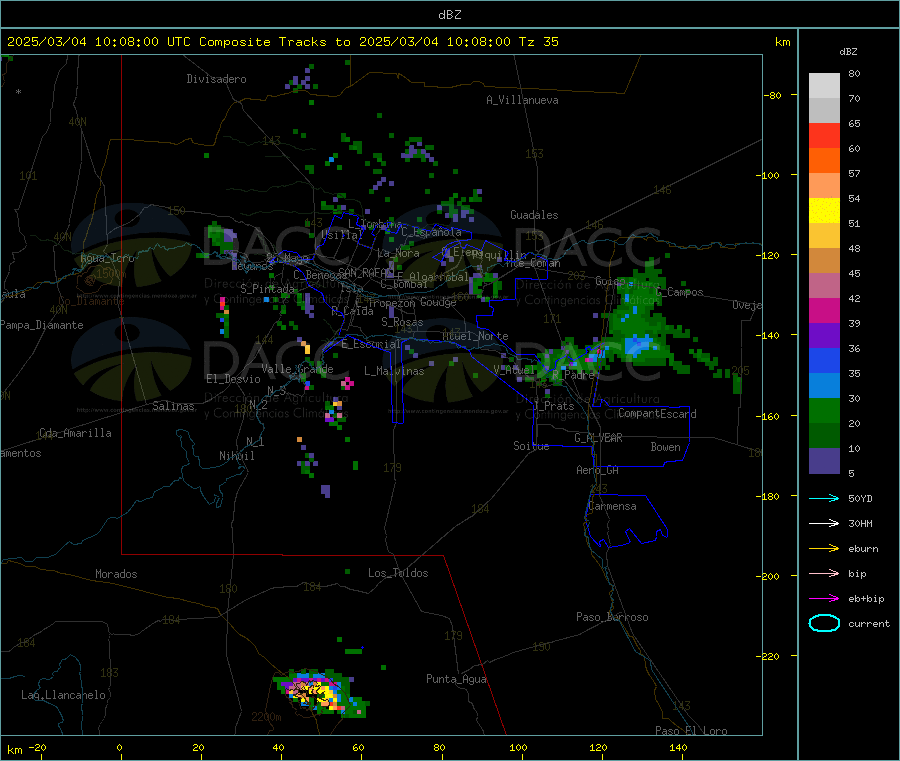Viewport: 900px width, 761px height.
Task: Click the 'E_Escorial' map label
Action: tap(371, 344)
